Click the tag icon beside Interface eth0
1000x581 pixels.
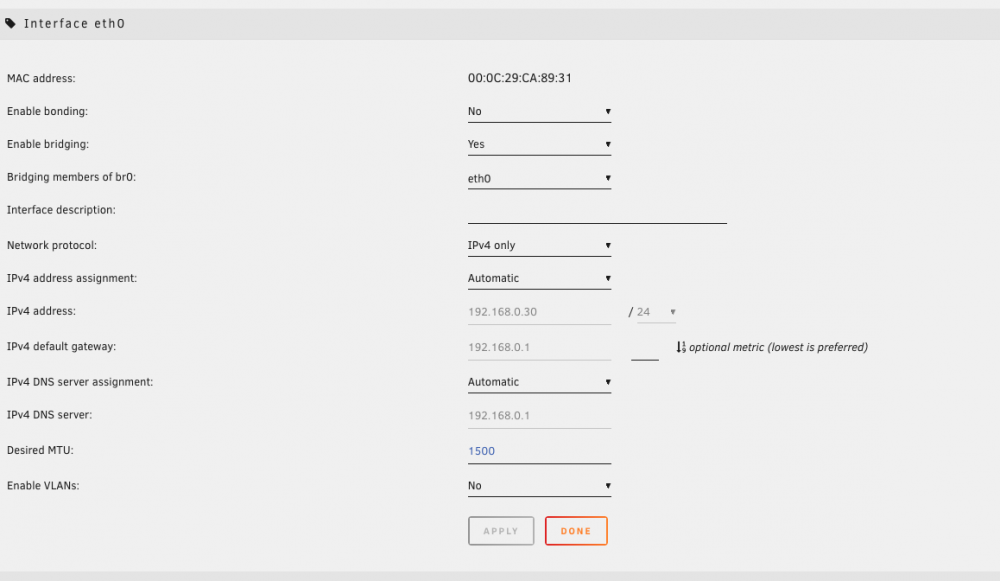(10, 24)
